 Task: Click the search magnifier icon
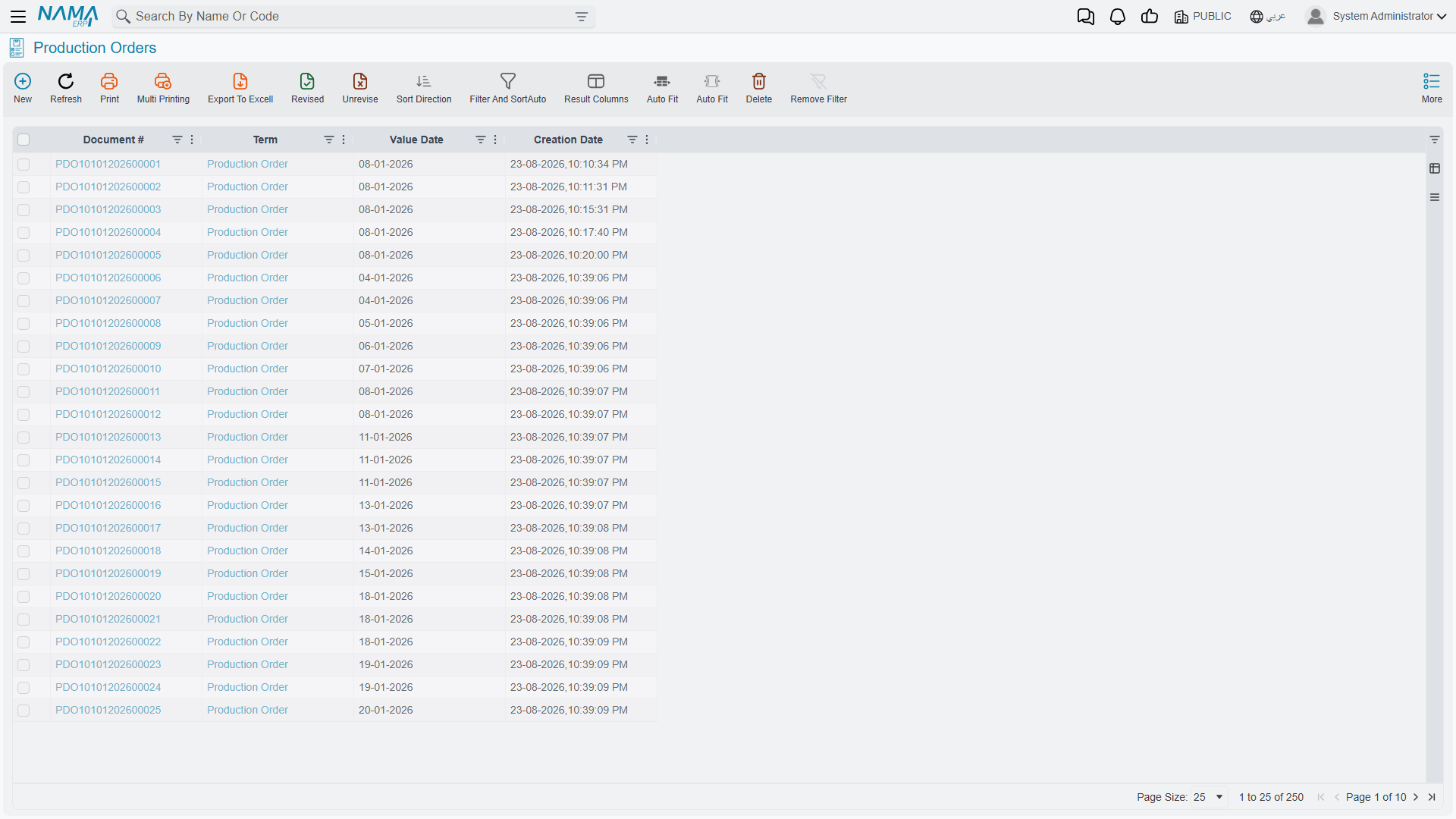point(123,17)
